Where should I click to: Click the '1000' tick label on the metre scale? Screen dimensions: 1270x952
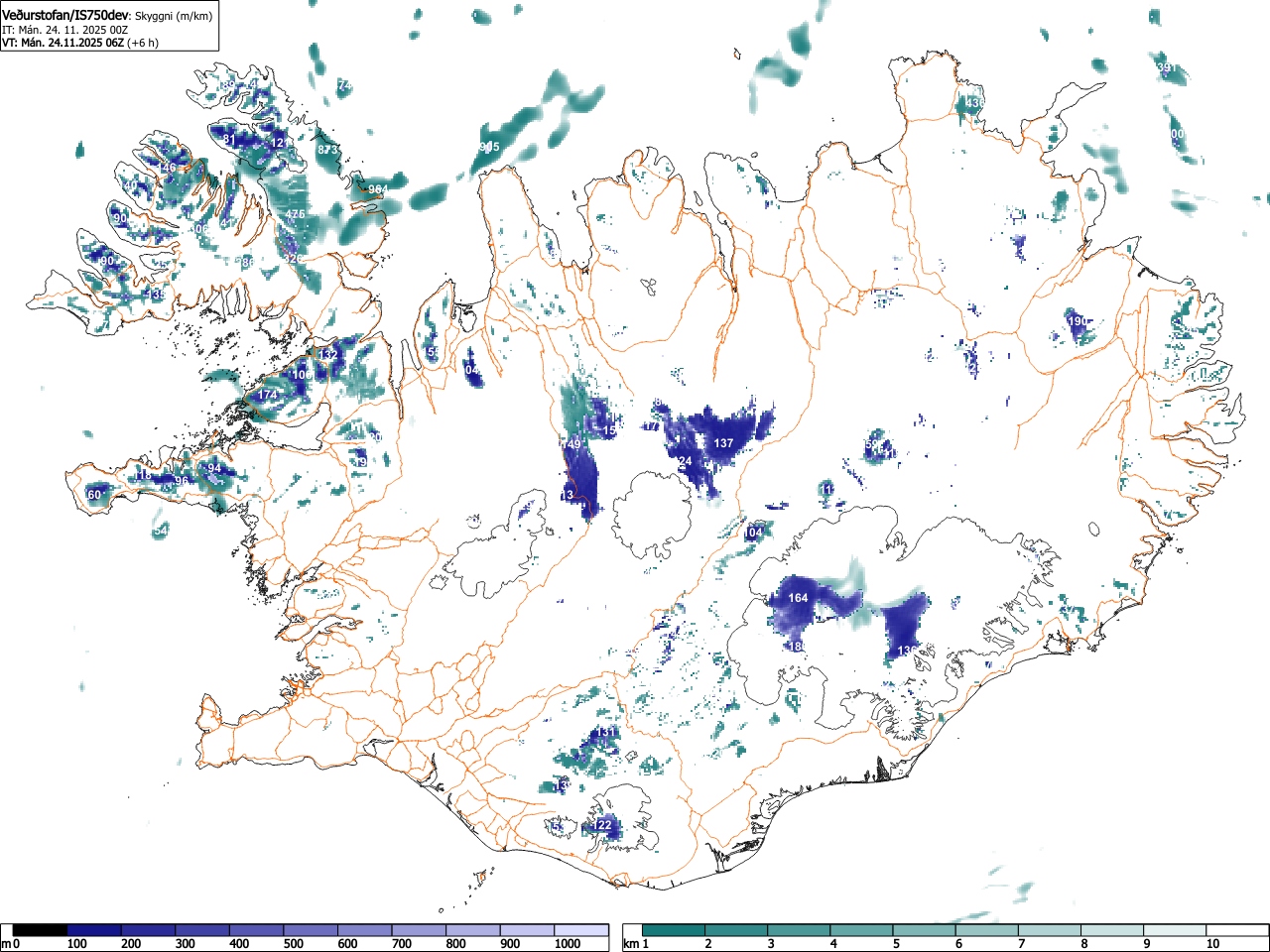568,944
